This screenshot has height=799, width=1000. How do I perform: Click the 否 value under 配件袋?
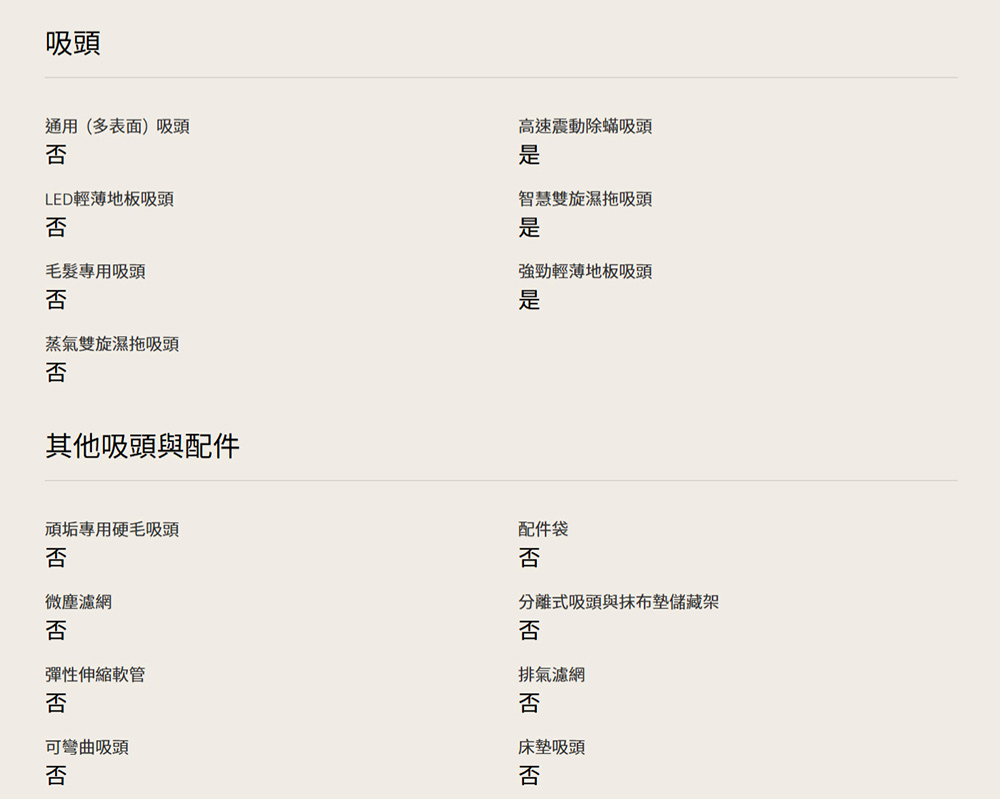pyautogui.click(x=529, y=558)
